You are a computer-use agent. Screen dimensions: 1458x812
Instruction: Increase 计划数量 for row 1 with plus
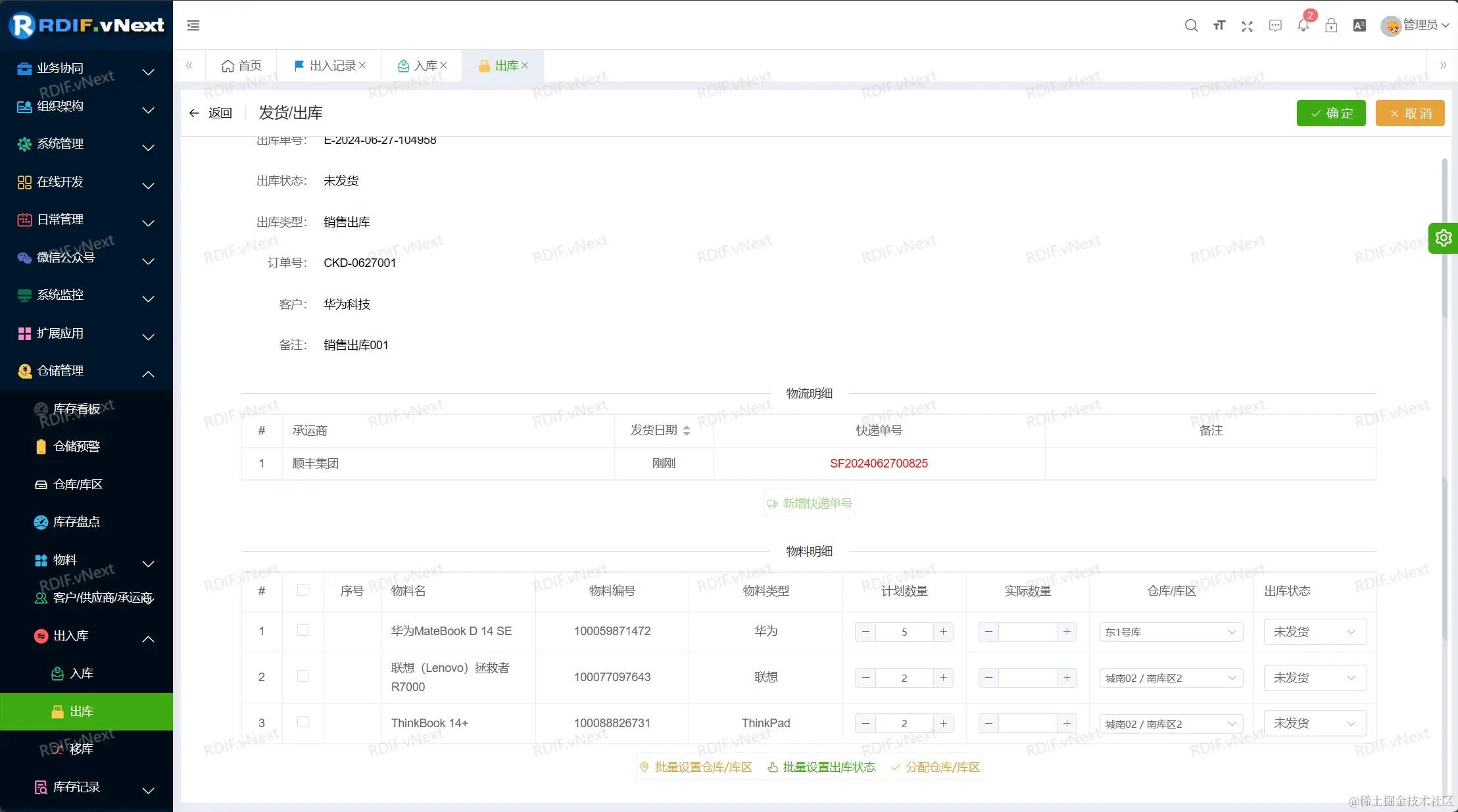[x=943, y=632]
